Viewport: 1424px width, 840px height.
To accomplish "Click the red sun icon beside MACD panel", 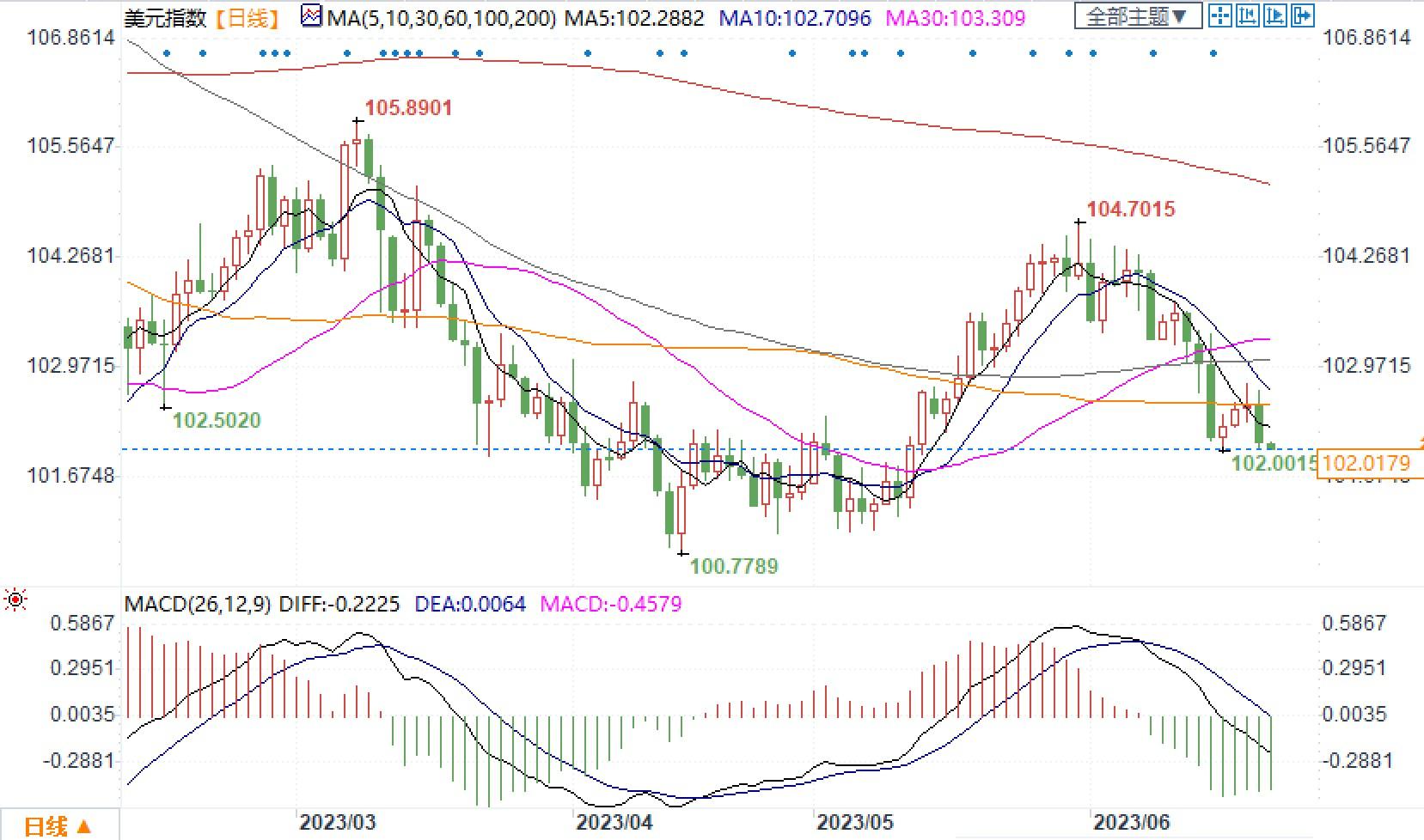I will click(15, 600).
